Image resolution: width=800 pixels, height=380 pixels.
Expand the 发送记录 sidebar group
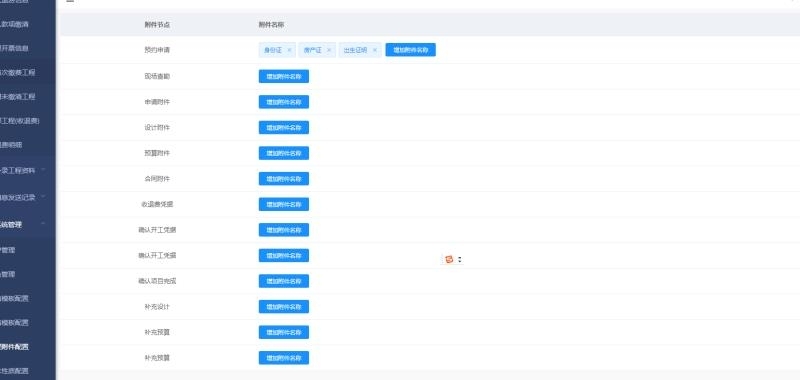point(43,196)
